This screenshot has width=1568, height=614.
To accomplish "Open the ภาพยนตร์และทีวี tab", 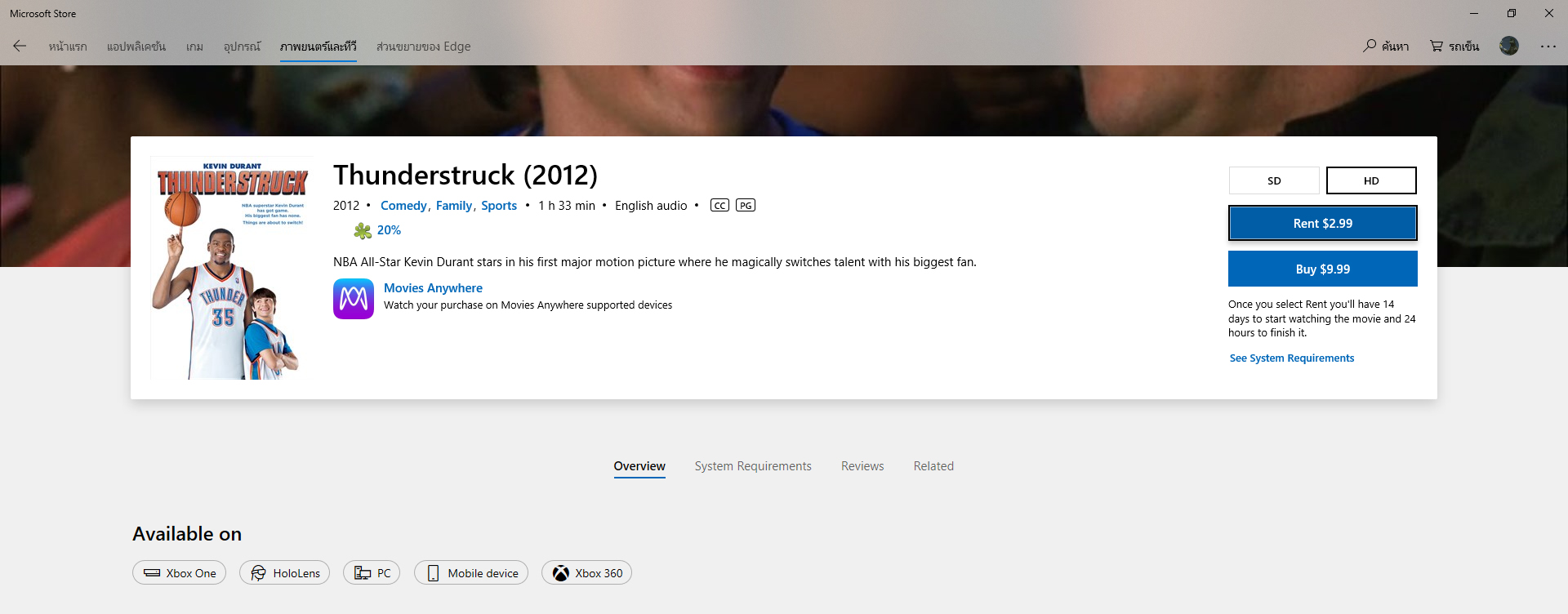I will 318,47.
